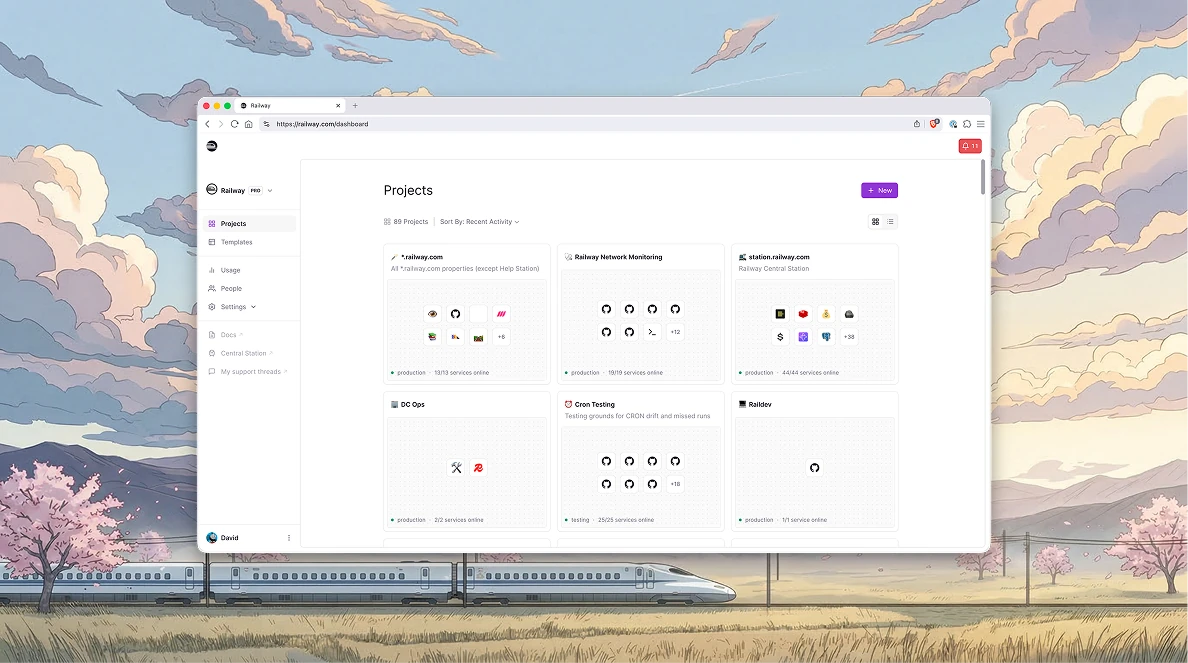
Task: Open the Docs external link
Action: click(227, 335)
